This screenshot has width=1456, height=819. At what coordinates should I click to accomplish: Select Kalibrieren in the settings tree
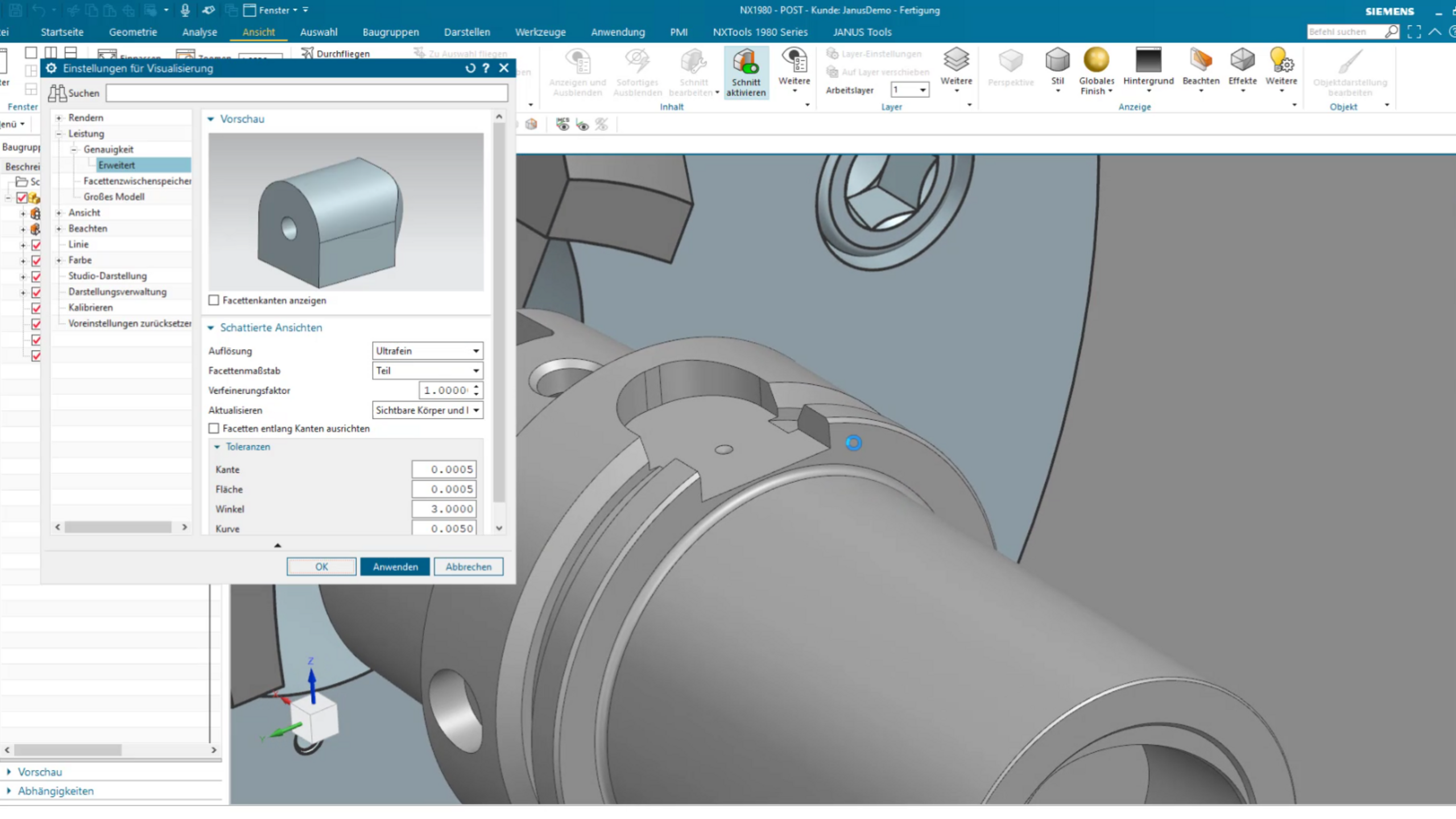(x=90, y=308)
